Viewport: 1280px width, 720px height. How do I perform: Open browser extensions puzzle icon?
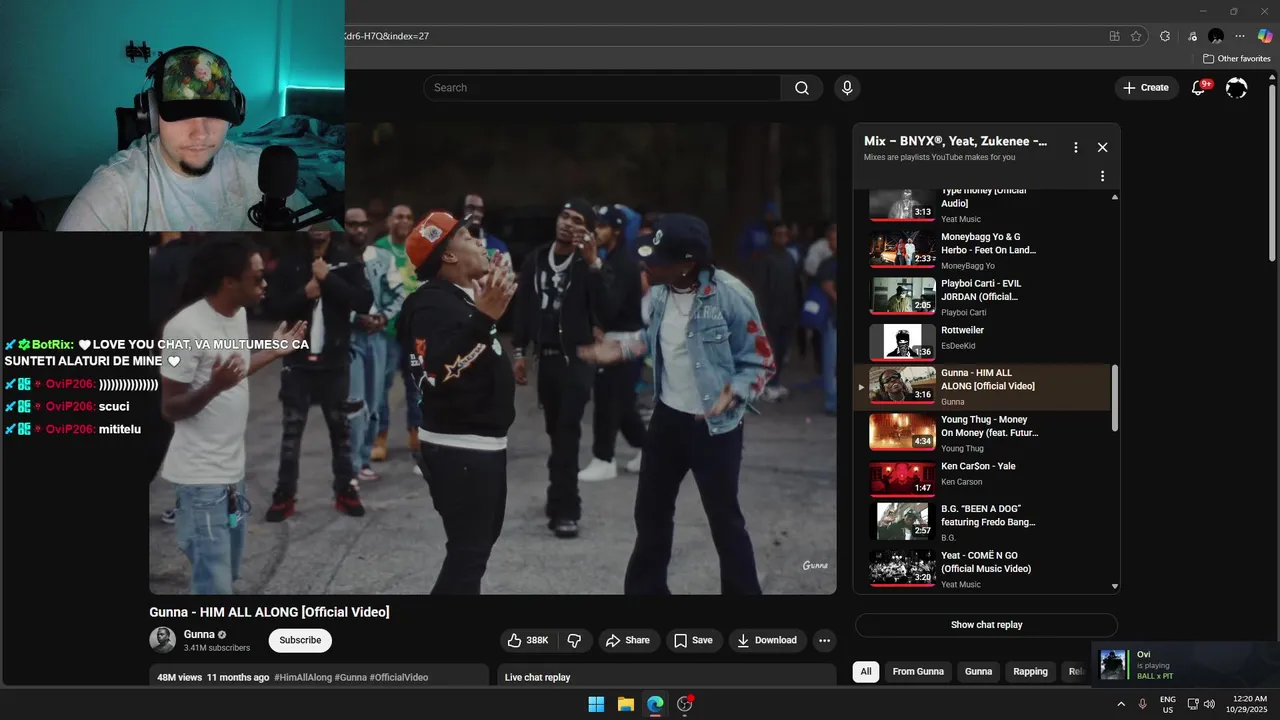(1165, 36)
